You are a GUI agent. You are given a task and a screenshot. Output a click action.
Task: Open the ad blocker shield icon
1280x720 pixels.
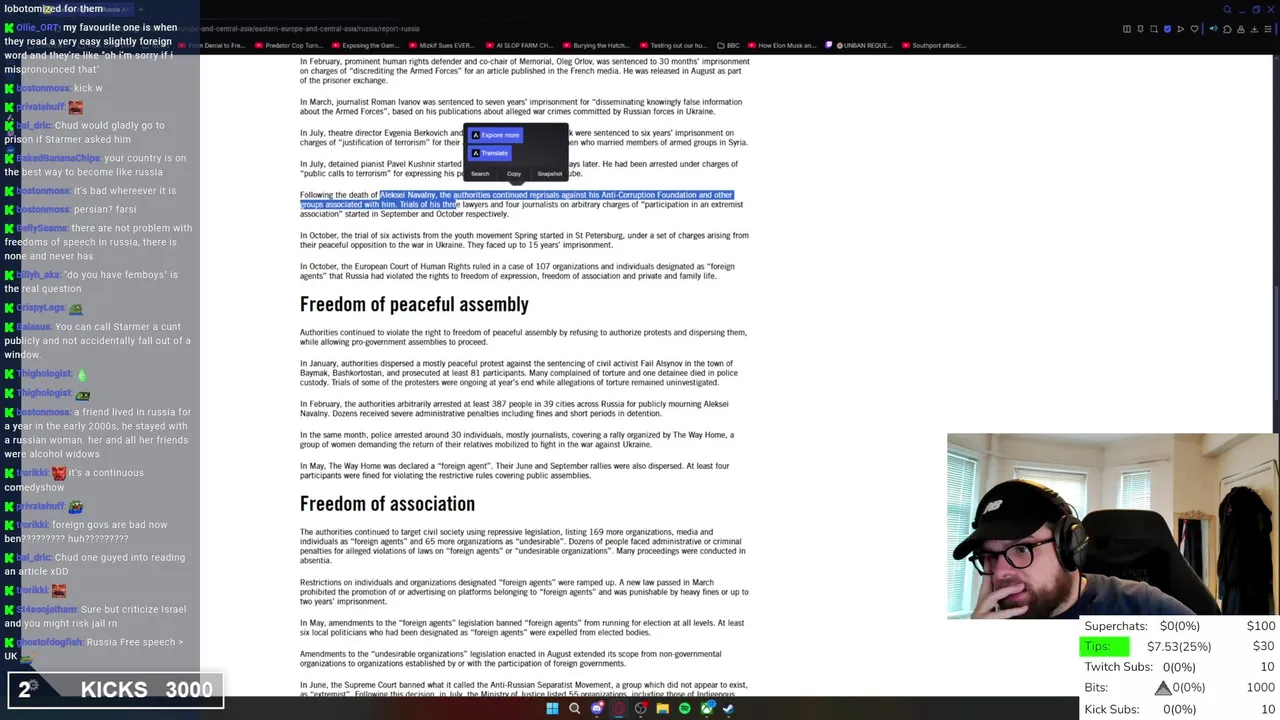point(1167,29)
